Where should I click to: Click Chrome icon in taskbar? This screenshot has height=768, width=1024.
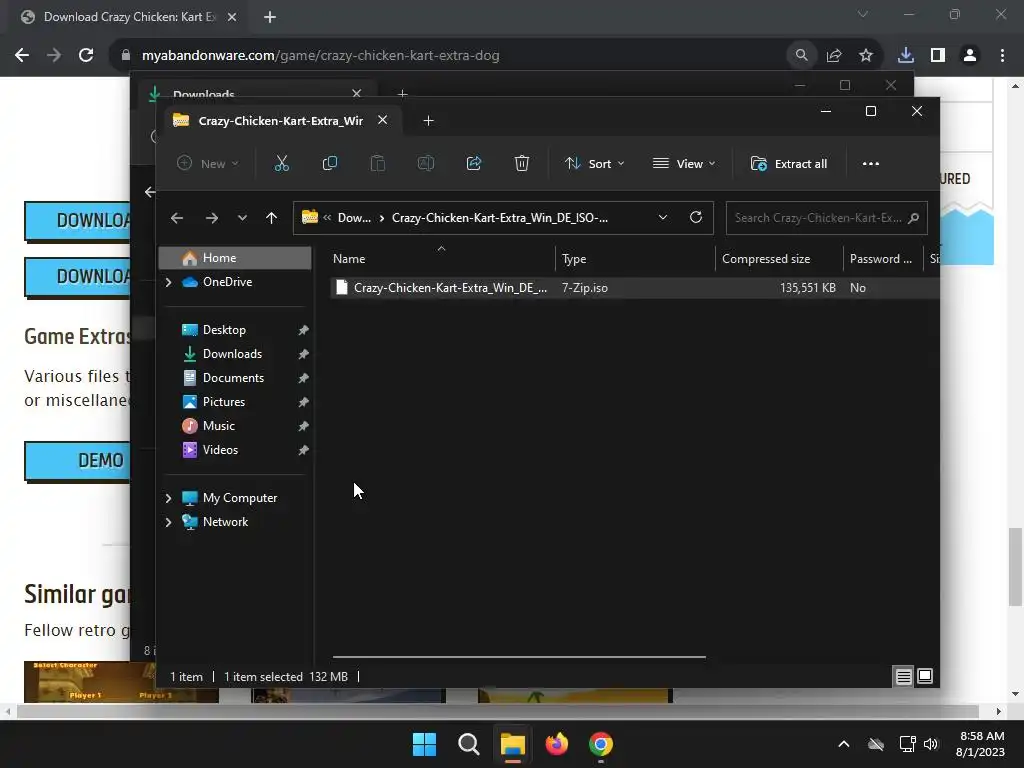[x=601, y=744]
